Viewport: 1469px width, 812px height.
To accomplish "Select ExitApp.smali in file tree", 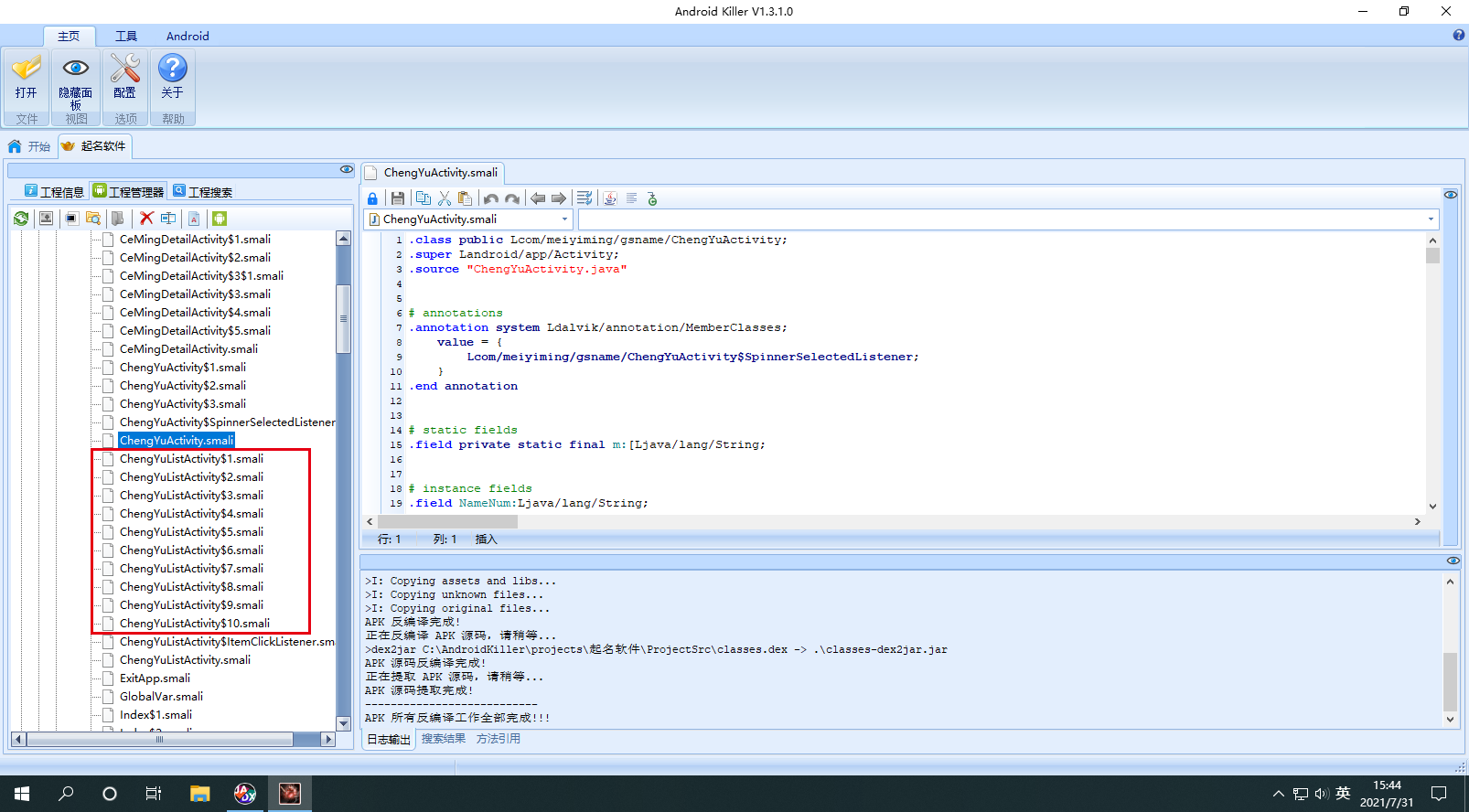I will (155, 678).
